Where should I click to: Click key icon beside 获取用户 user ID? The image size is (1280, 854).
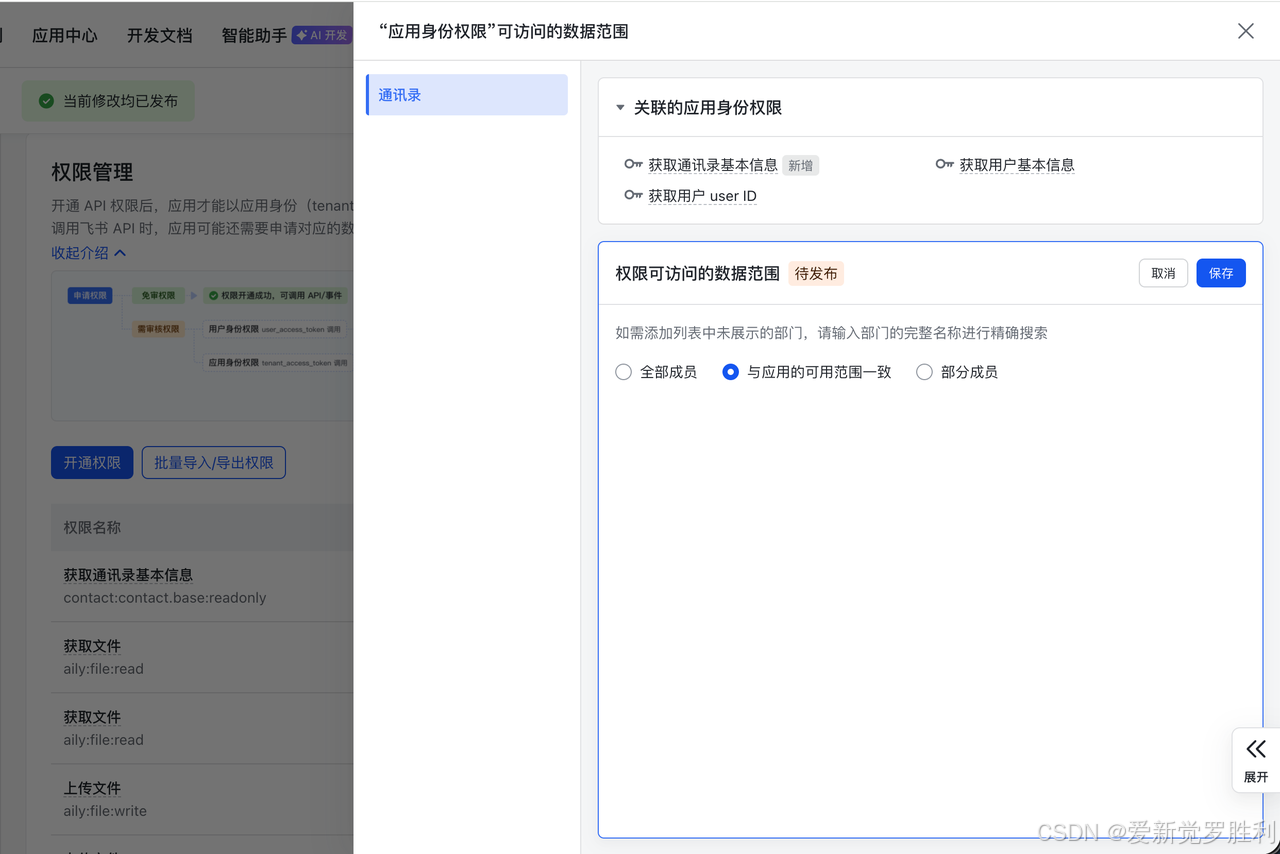[633, 195]
